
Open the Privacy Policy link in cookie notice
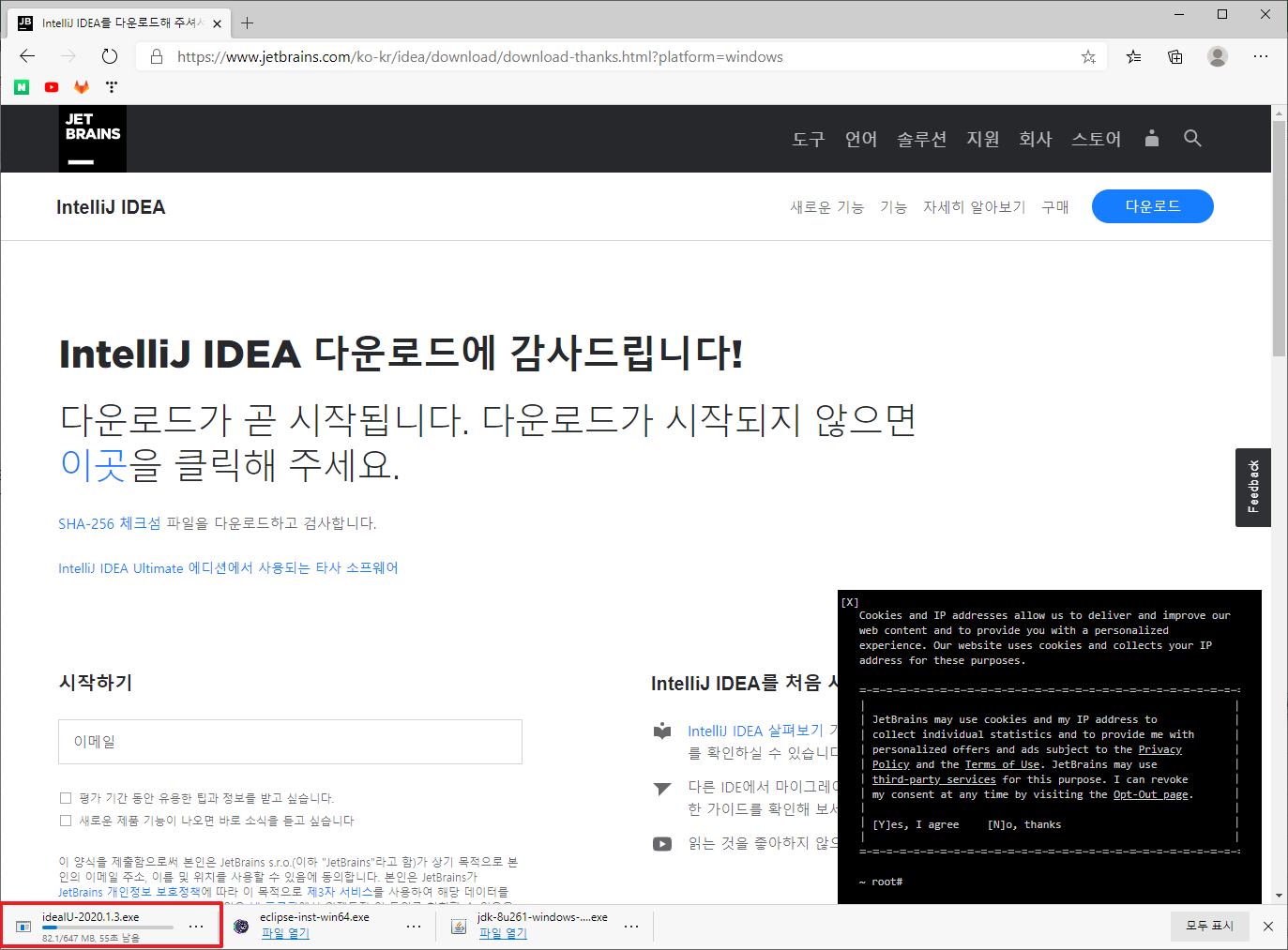1160,750
